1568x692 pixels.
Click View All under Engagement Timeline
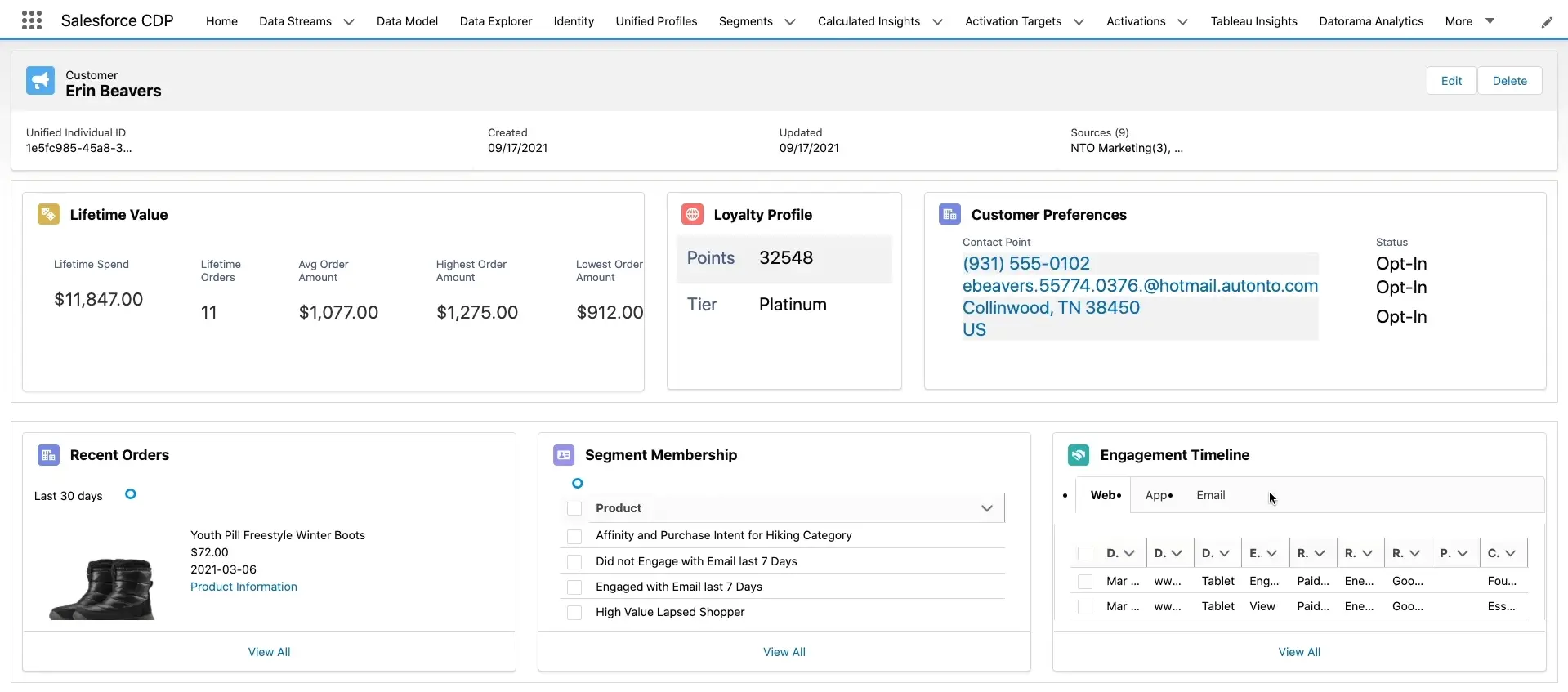tap(1299, 652)
